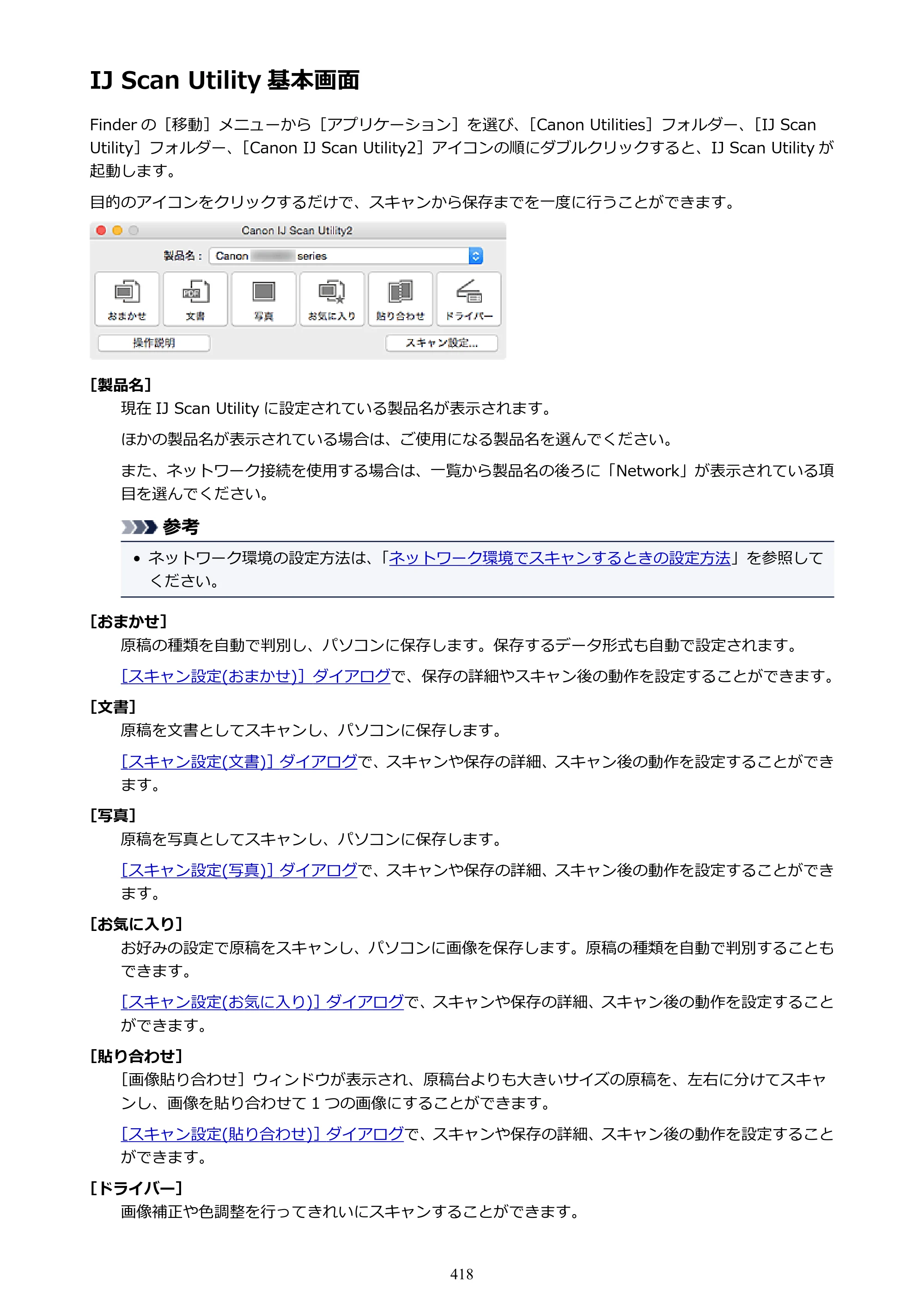Open the スキャン設定(おまかせ) ダイアログ link

[x=255, y=676]
